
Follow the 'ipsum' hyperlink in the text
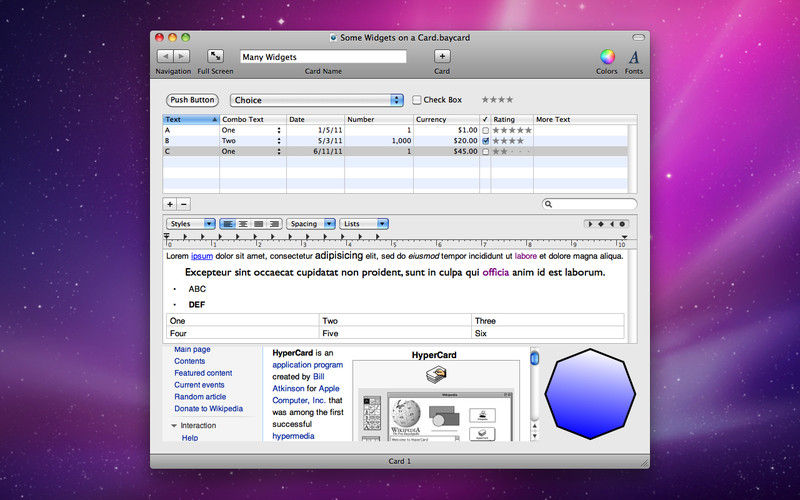click(x=202, y=256)
